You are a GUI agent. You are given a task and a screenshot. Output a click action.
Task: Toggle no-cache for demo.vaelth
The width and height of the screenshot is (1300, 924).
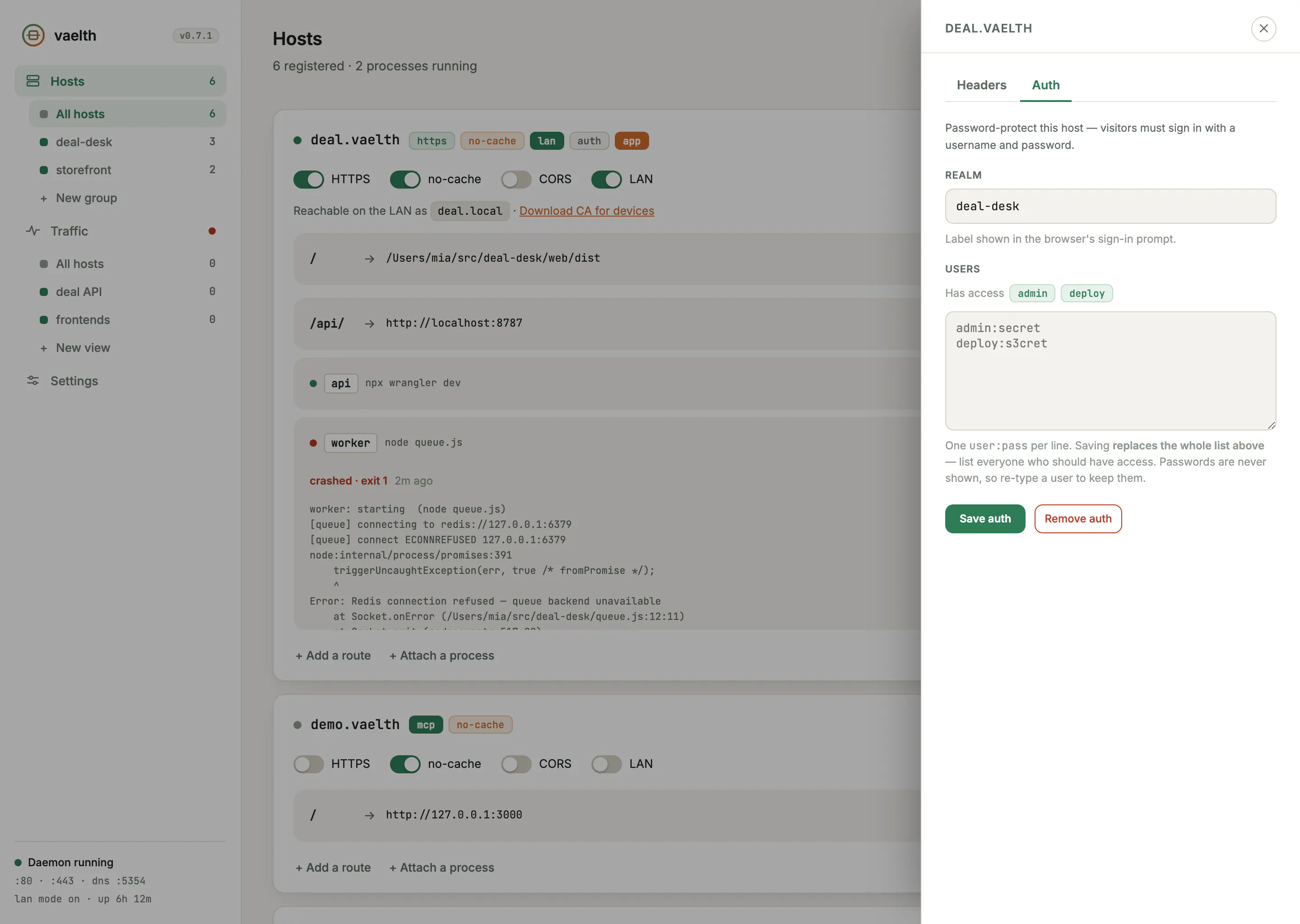[x=405, y=764]
